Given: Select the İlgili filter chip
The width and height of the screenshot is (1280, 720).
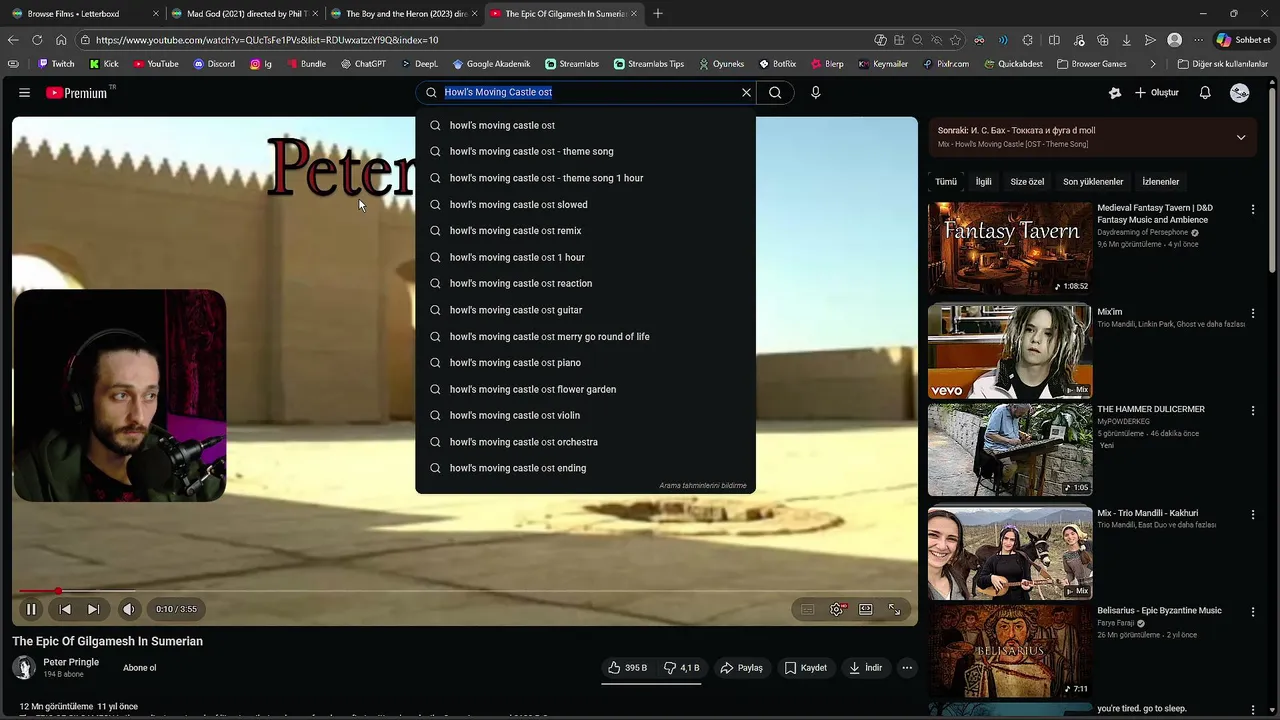Looking at the screenshot, I should [x=984, y=182].
